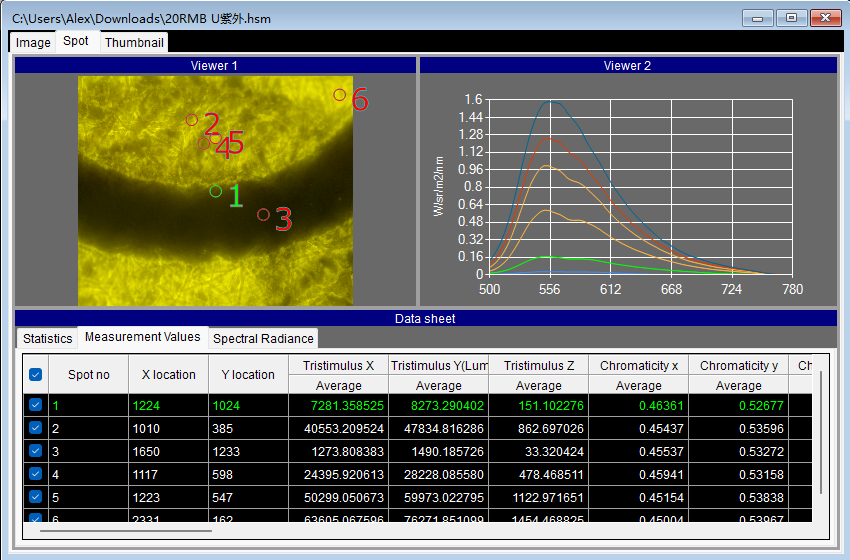The image size is (850, 560).
Task: Toggle checkbox for spot 3 row
Action: pyautogui.click(x=36, y=451)
